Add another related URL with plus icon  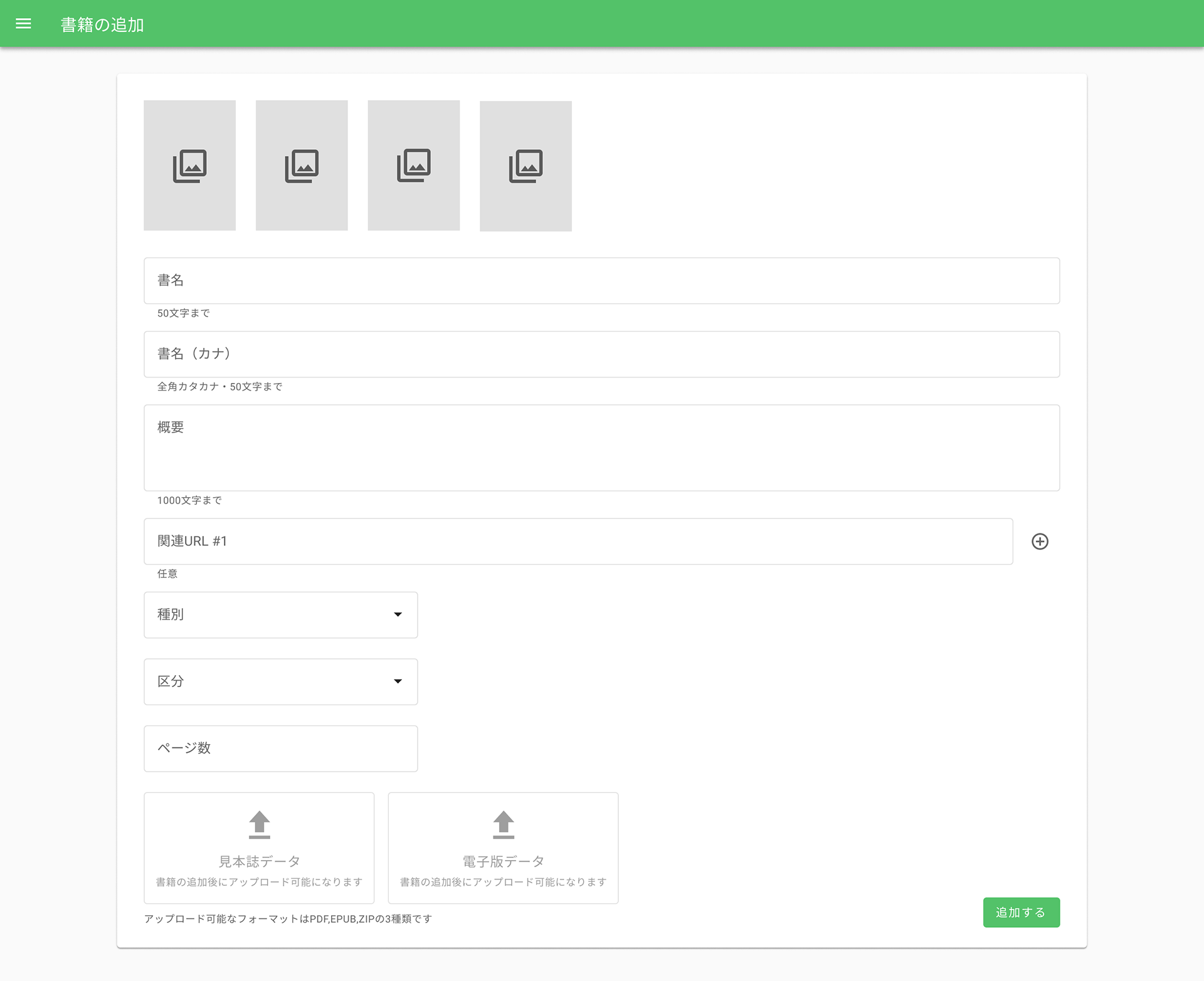point(1040,542)
